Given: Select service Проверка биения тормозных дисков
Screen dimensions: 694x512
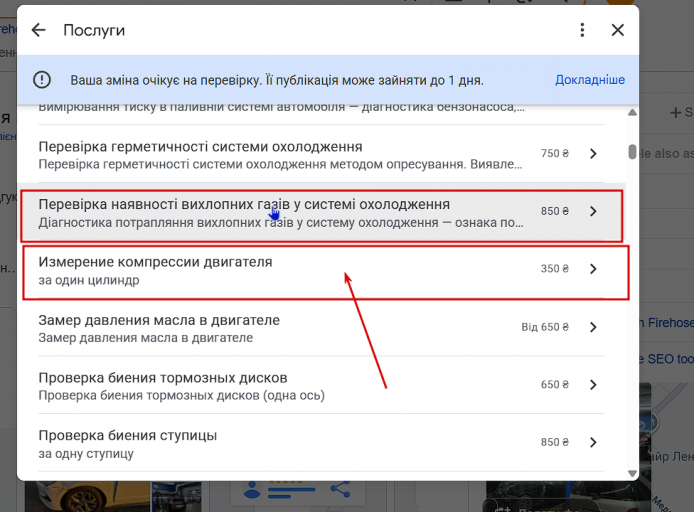Looking at the screenshot, I should pyautogui.click(x=321, y=385).
